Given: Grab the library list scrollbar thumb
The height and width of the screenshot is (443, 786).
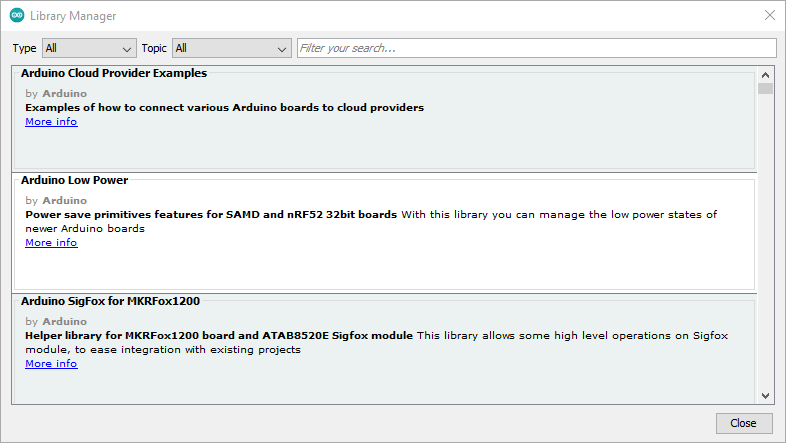Looking at the screenshot, I should (765, 89).
